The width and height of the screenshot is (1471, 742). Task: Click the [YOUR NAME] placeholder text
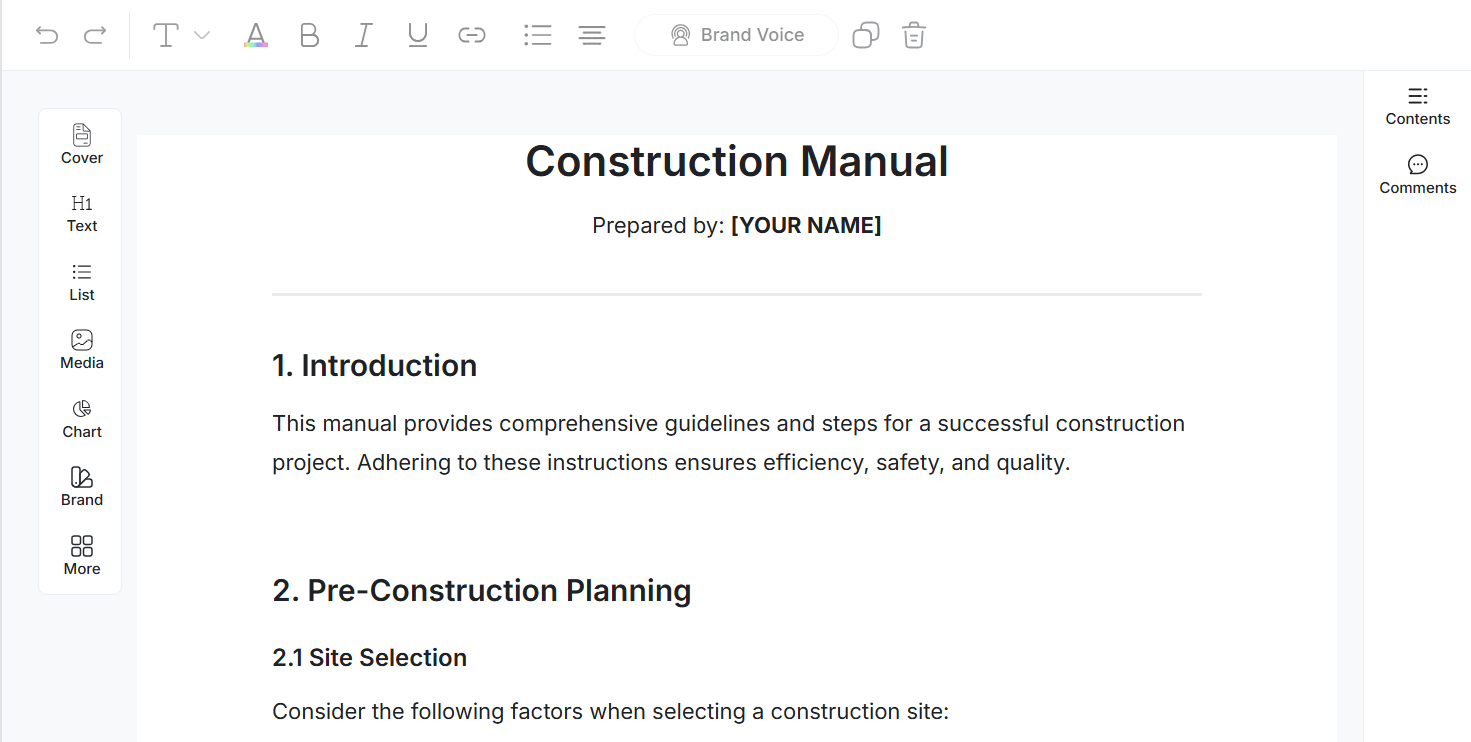(806, 225)
